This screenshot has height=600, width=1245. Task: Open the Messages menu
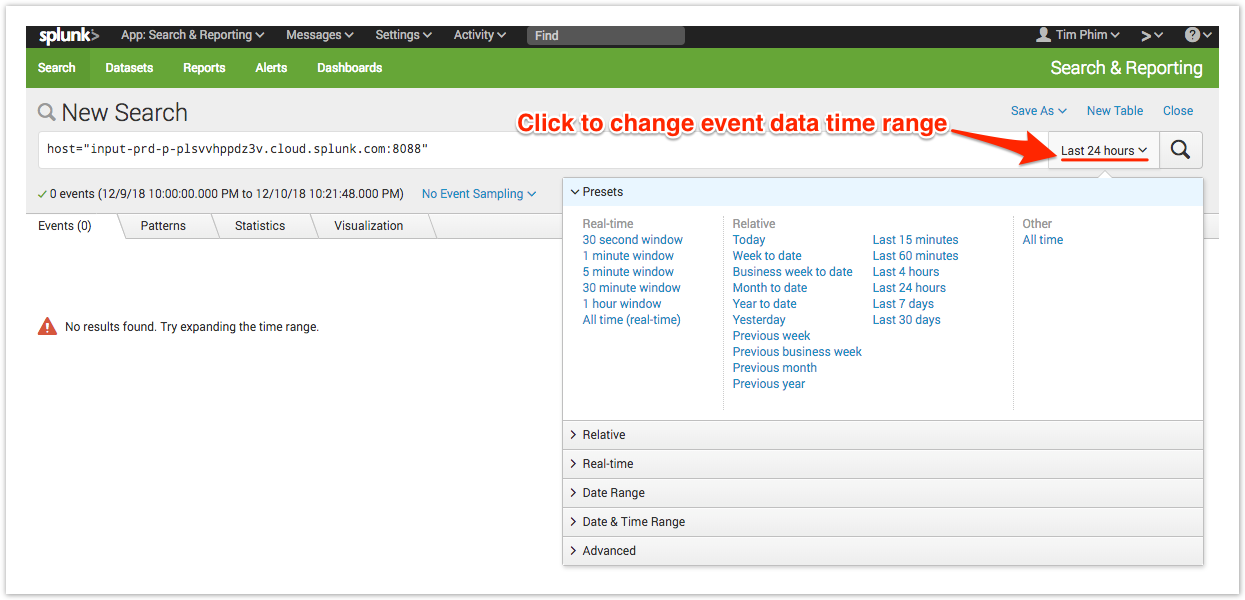point(320,35)
